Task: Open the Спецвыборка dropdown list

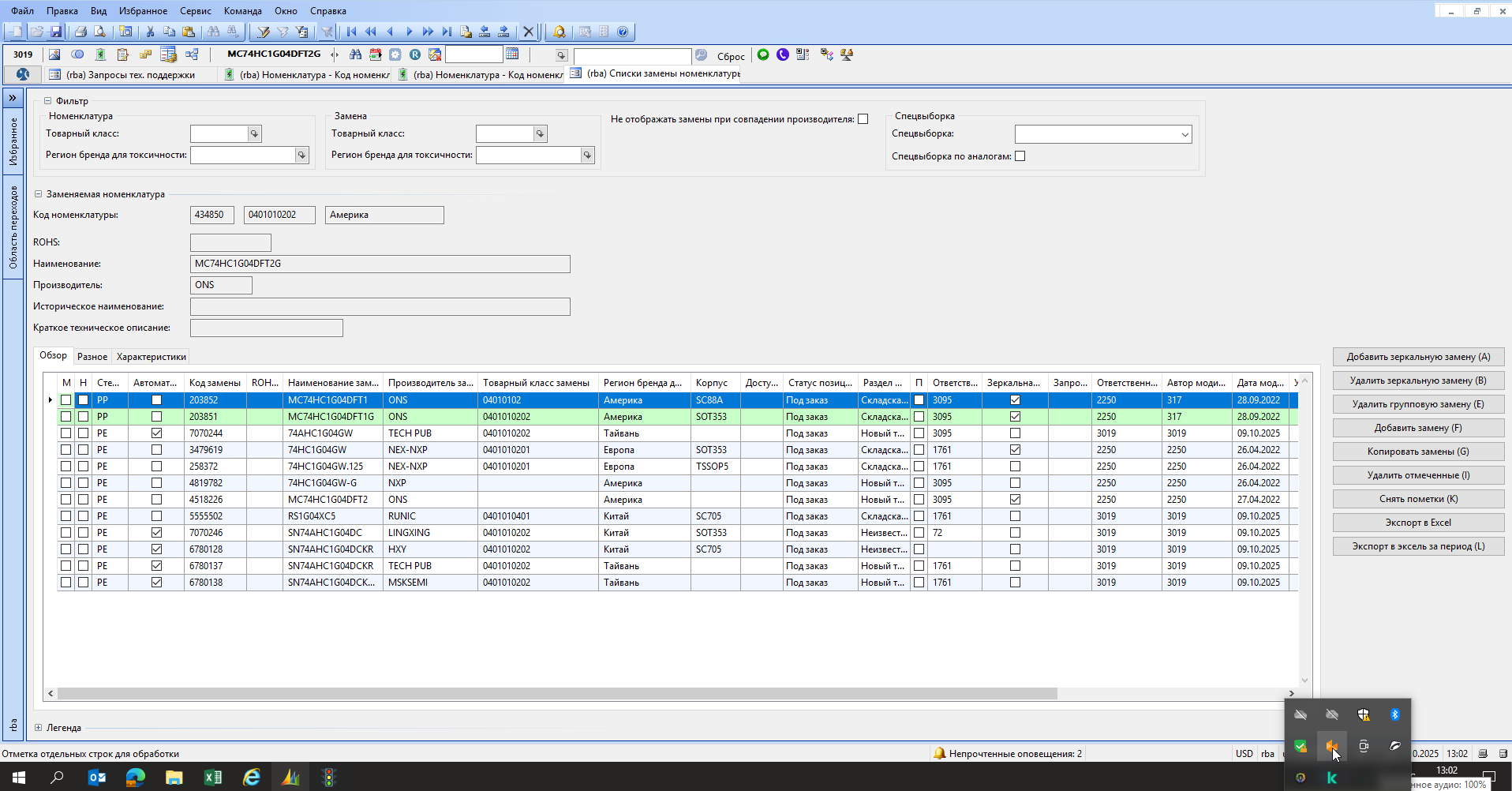Action: pyautogui.click(x=1185, y=134)
